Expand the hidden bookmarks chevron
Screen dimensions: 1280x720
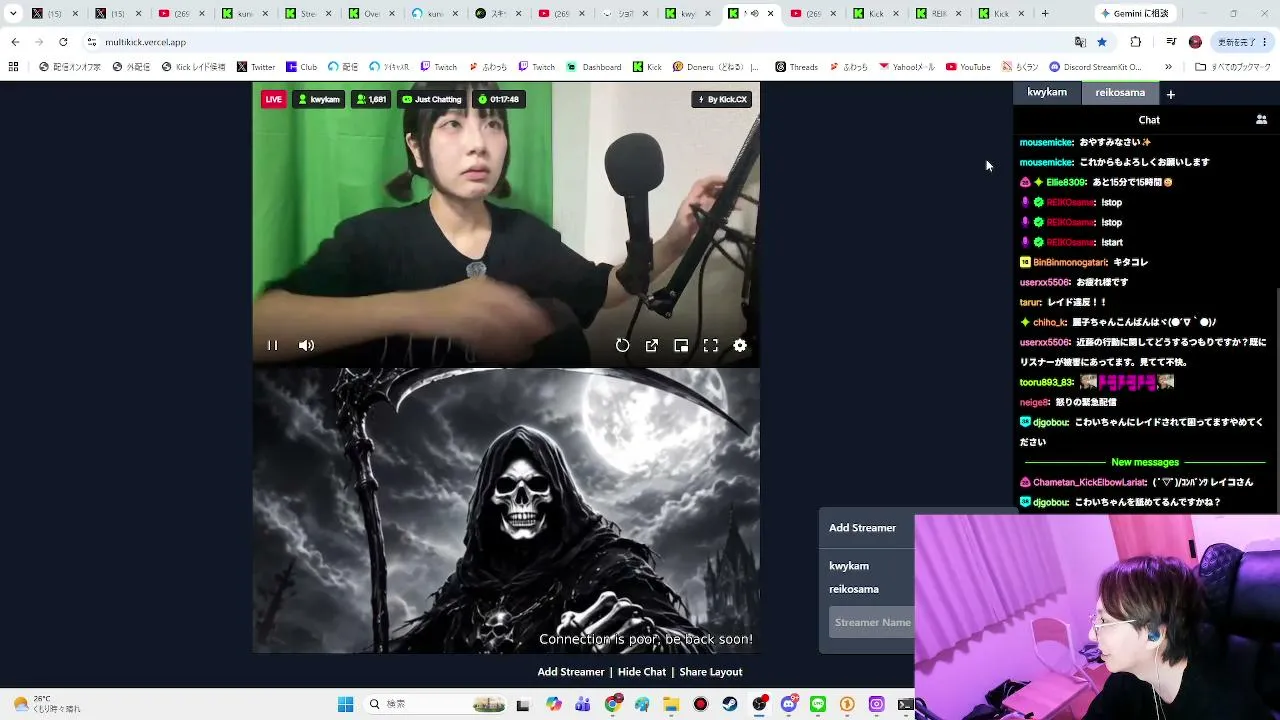(x=1168, y=67)
